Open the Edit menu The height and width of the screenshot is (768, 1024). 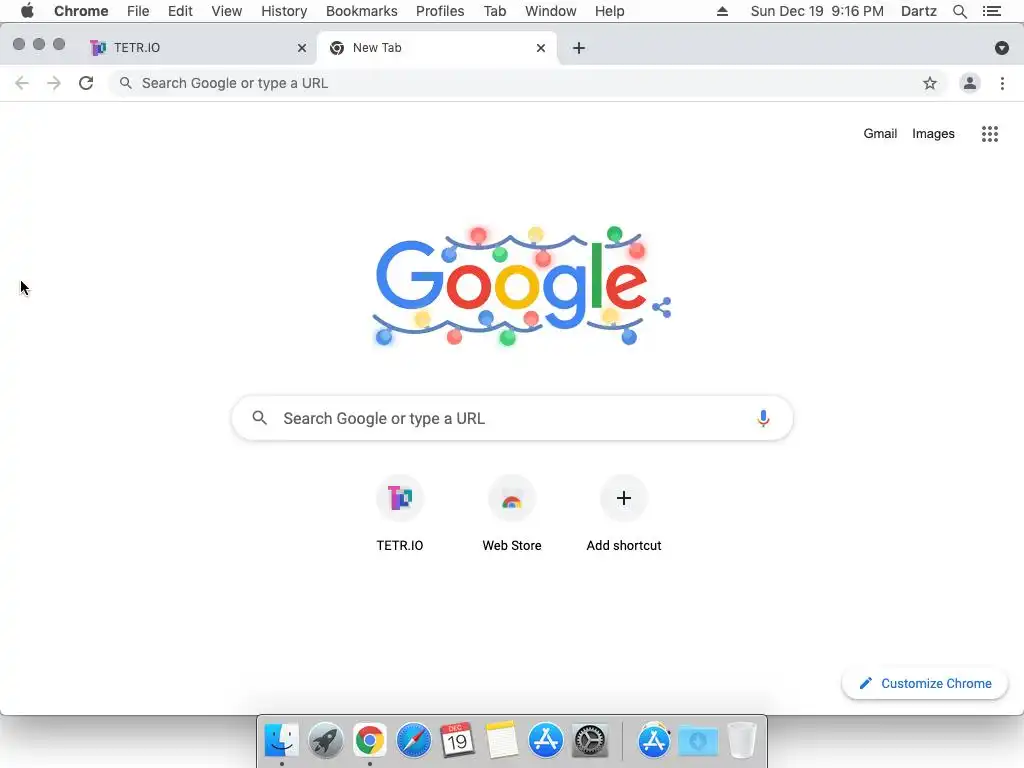pyautogui.click(x=180, y=11)
